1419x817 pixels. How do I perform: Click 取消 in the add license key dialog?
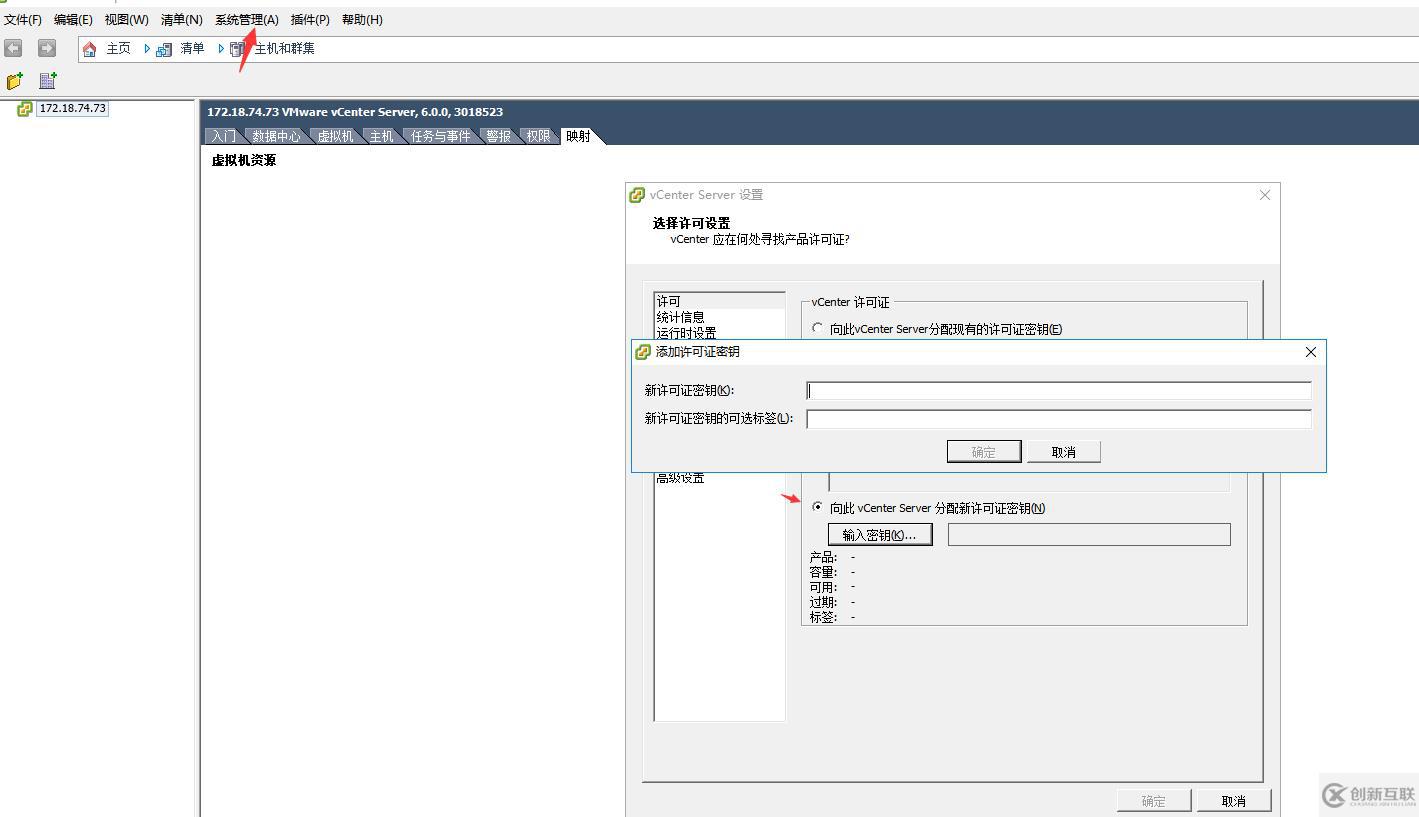[x=1064, y=452]
